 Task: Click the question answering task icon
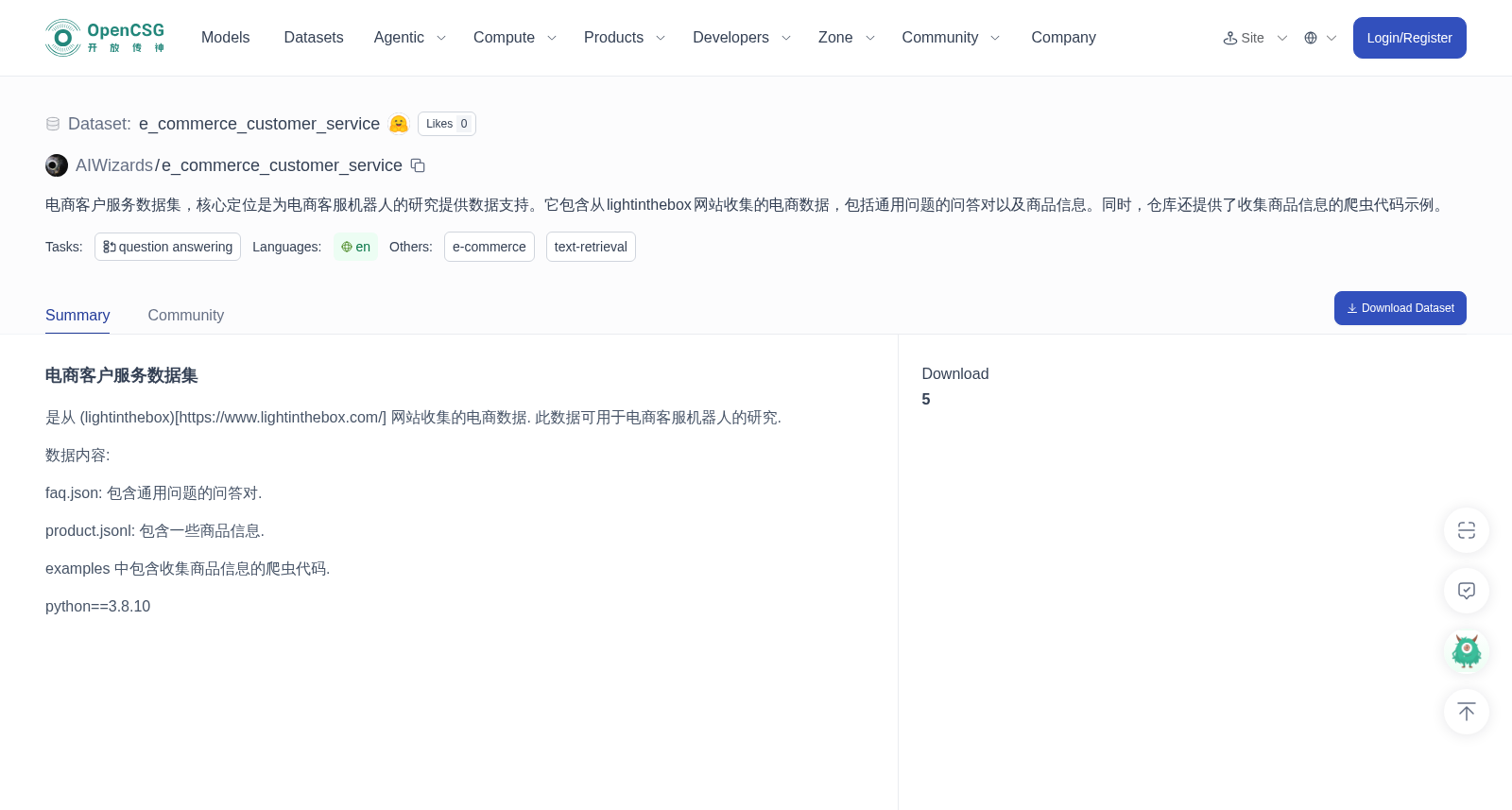[110, 247]
